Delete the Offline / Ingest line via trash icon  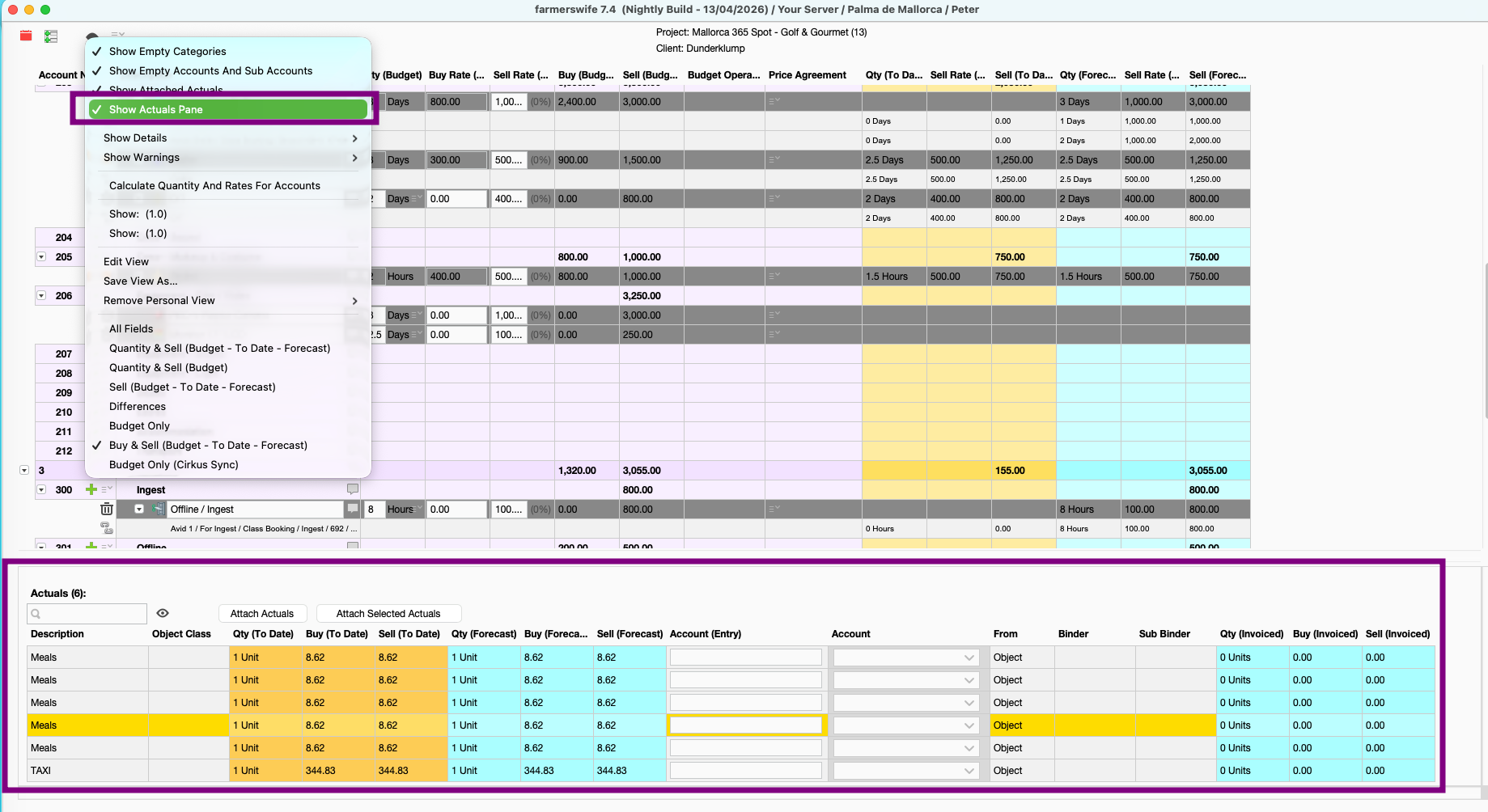(x=106, y=509)
